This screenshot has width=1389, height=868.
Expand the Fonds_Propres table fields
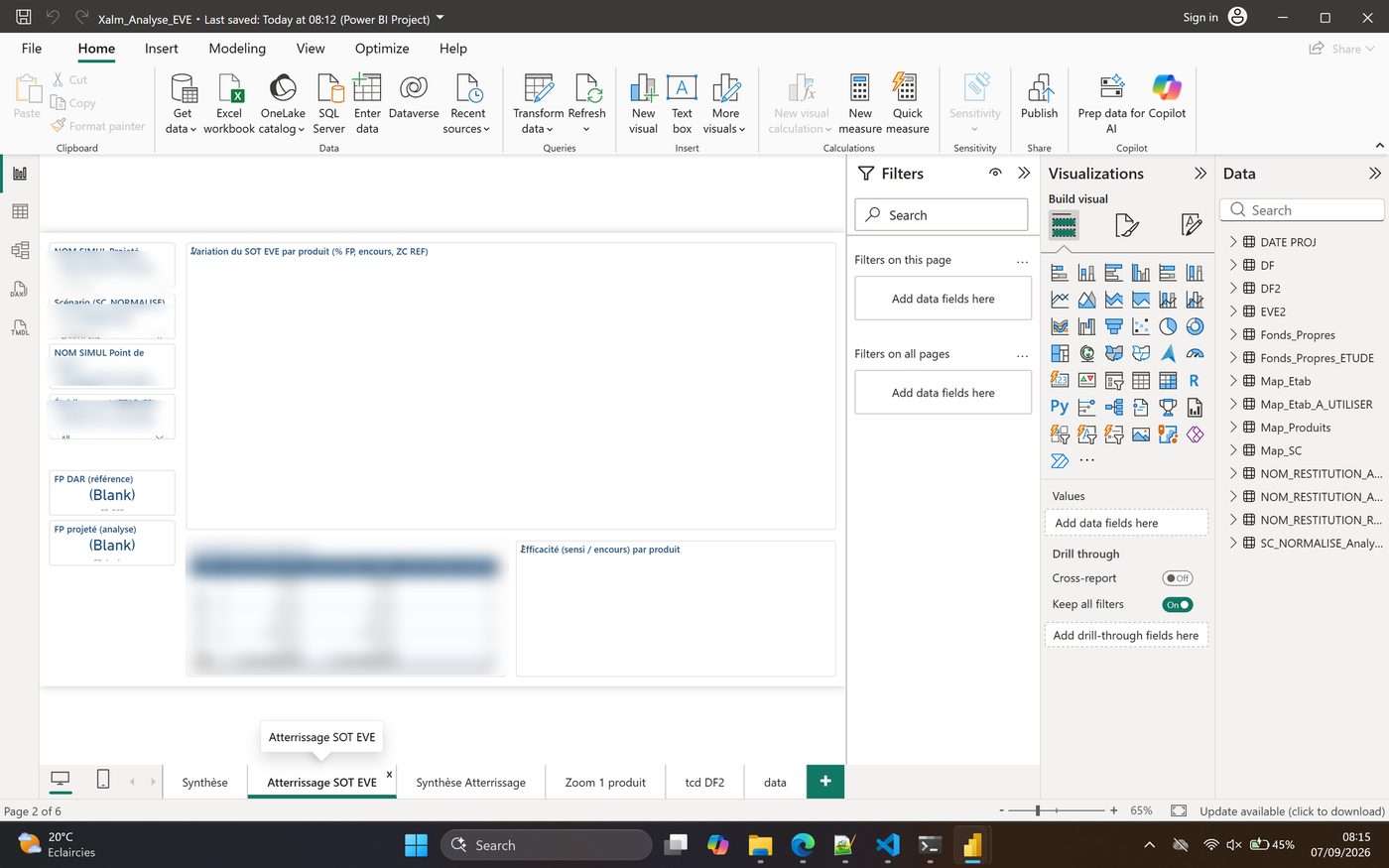click(1233, 334)
